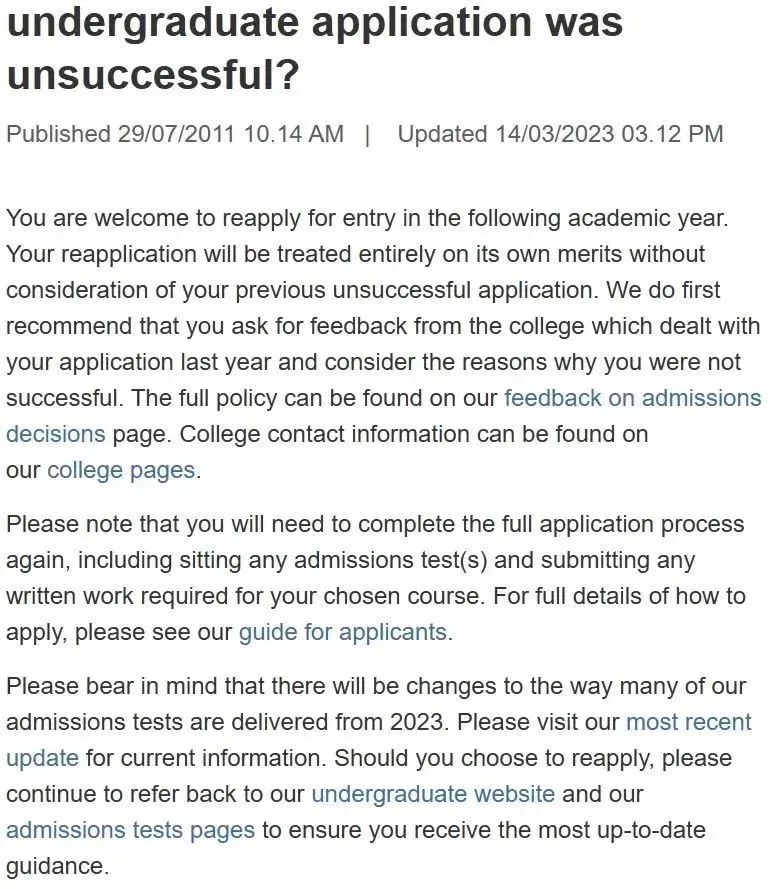
Task: Click the heading word "unsuccessful?"
Action: coord(152,73)
